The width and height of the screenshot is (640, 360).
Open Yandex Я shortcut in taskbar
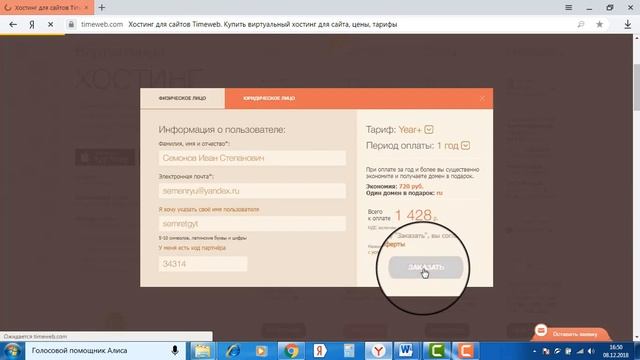coord(320,351)
